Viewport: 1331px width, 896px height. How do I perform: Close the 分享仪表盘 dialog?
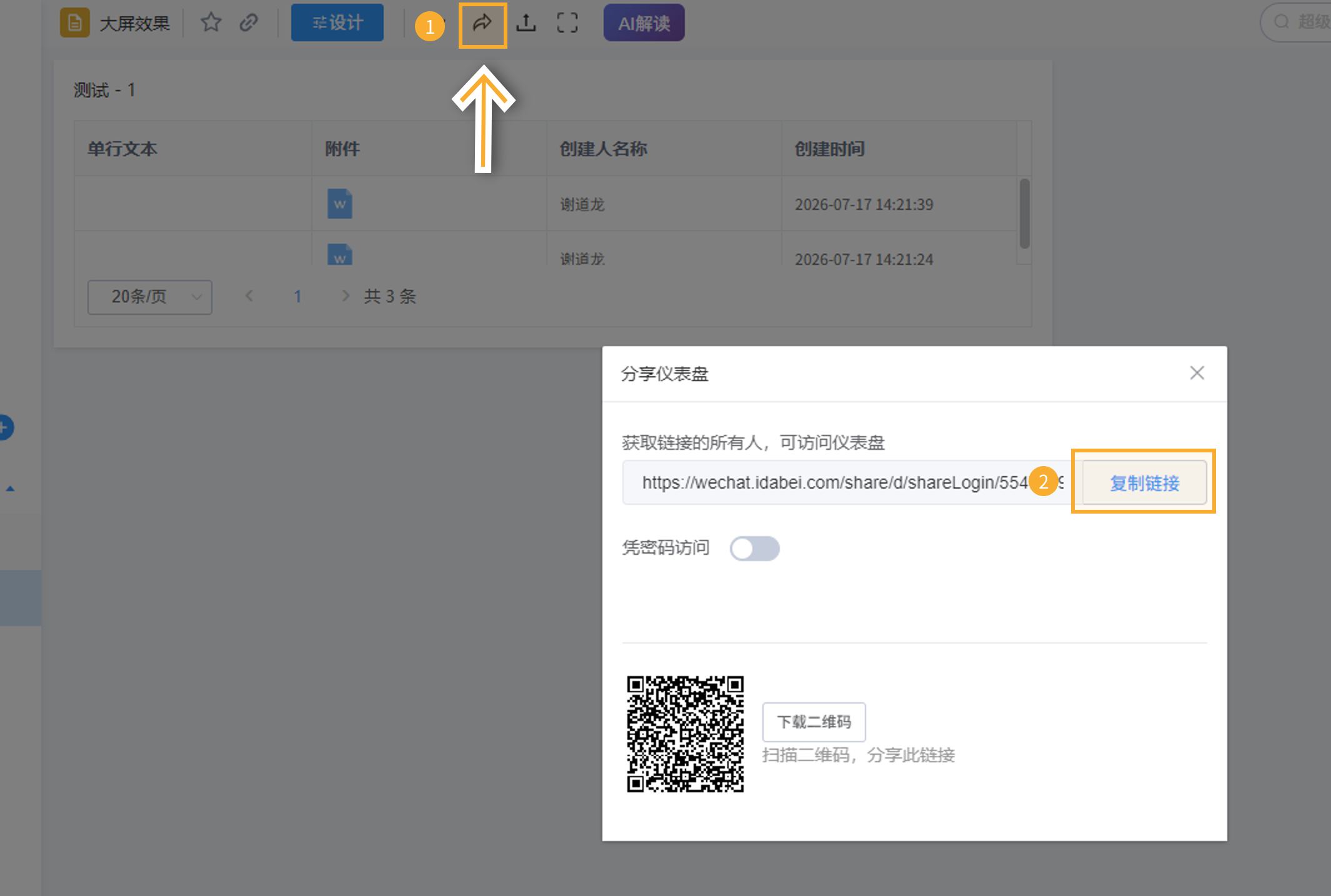1197,373
